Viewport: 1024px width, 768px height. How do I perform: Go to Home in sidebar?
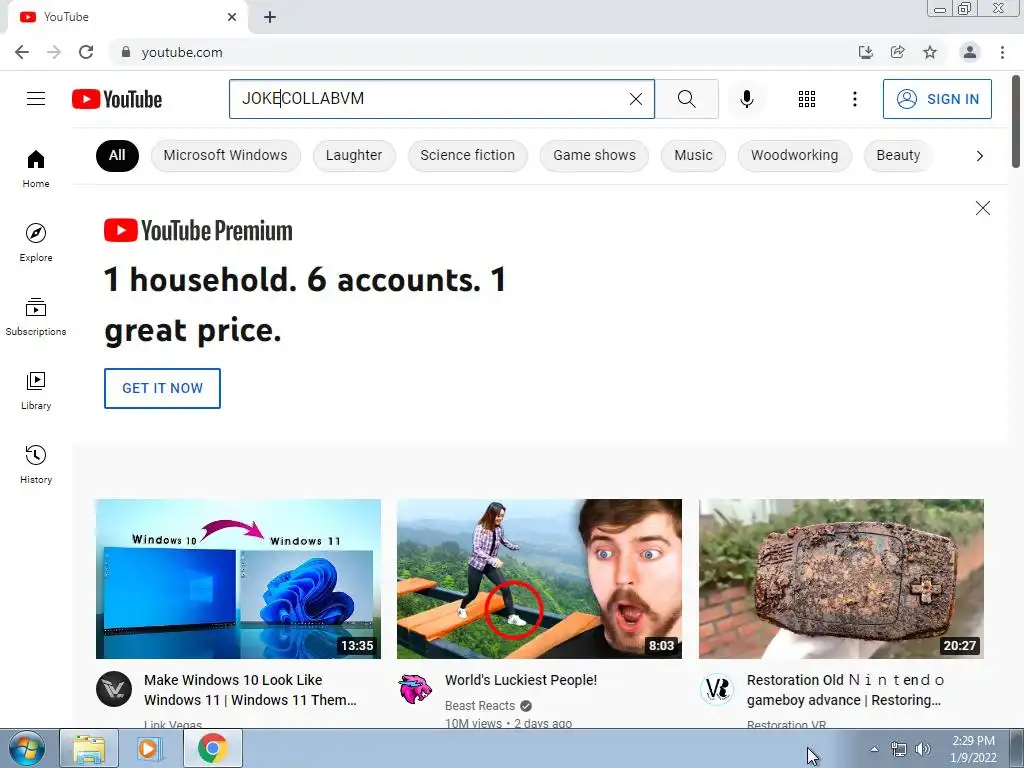coord(36,168)
